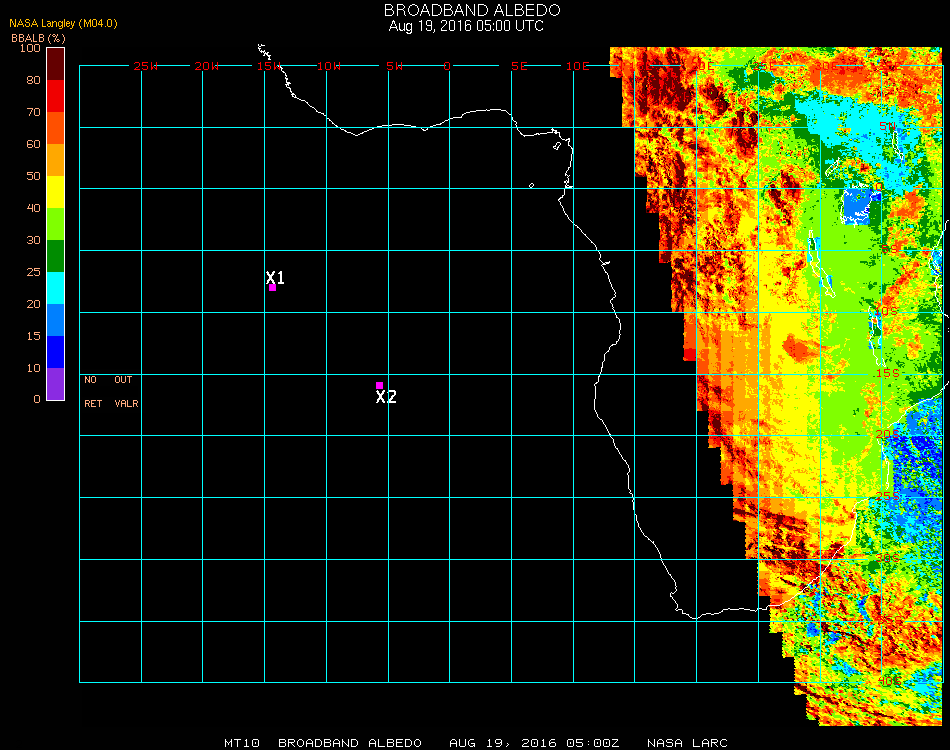Pick the cyan 20-25% color band
This screenshot has width=950, height=750.
coord(55,288)
